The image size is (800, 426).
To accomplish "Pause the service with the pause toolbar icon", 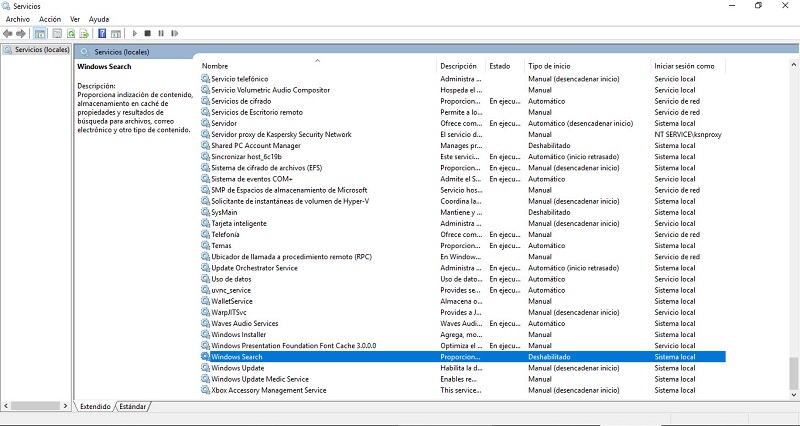I will tap(161, 34).
